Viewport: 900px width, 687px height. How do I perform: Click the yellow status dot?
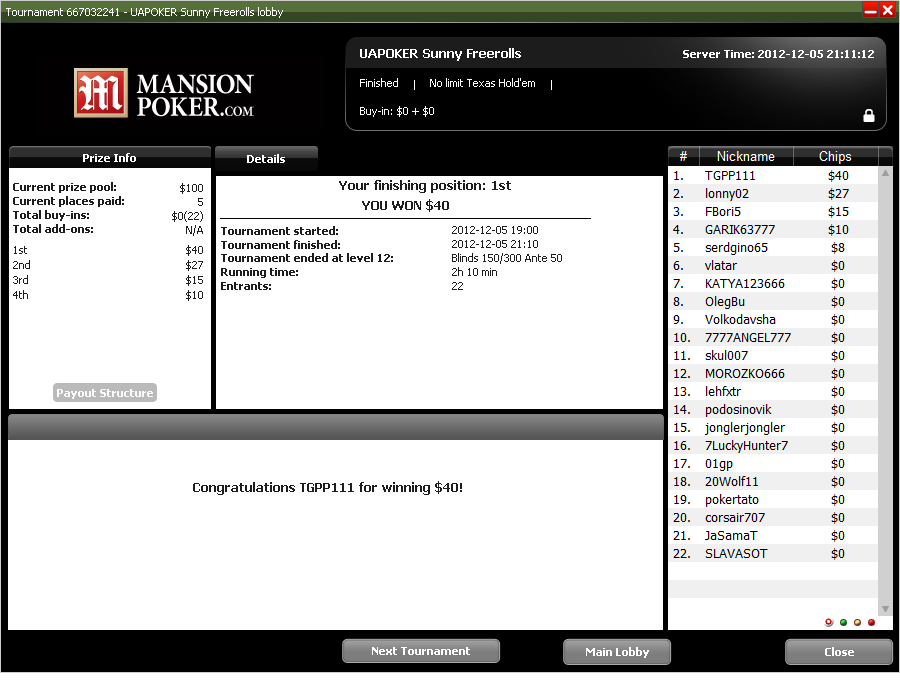click(858, 622)
